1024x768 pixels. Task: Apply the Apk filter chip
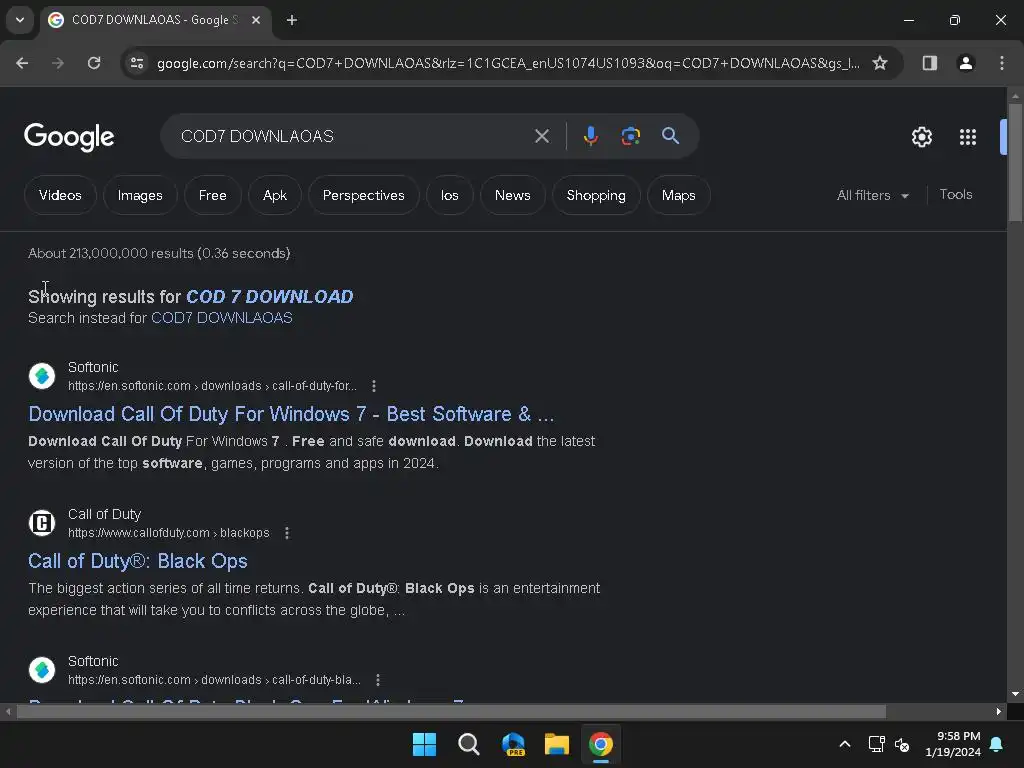(x=274, y=195)
